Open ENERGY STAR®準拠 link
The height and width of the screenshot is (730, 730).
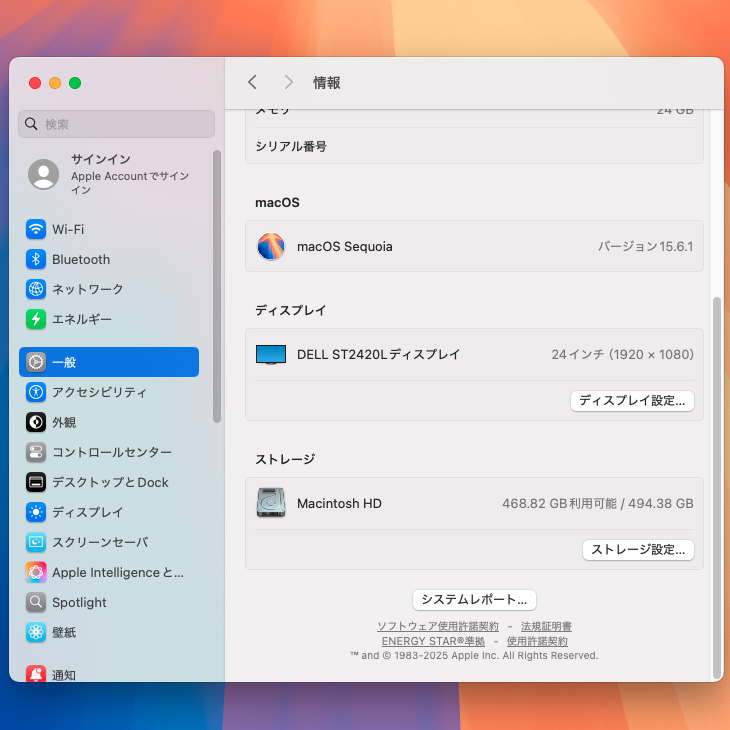point(433,641)
